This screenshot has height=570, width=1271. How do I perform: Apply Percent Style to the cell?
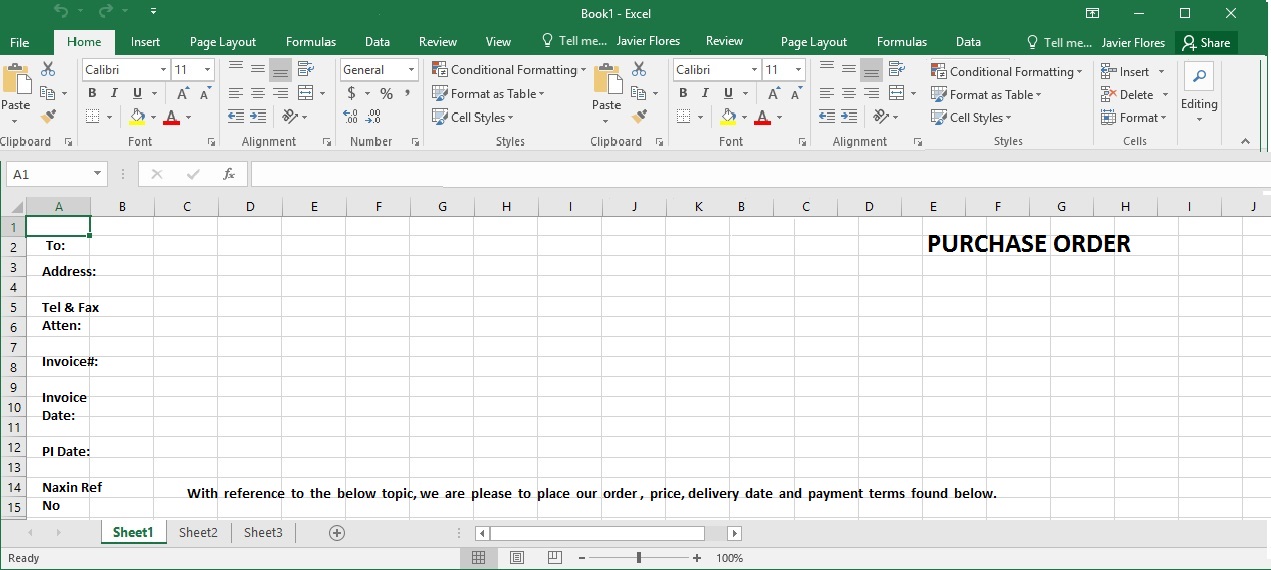click(x=386, y=93)
